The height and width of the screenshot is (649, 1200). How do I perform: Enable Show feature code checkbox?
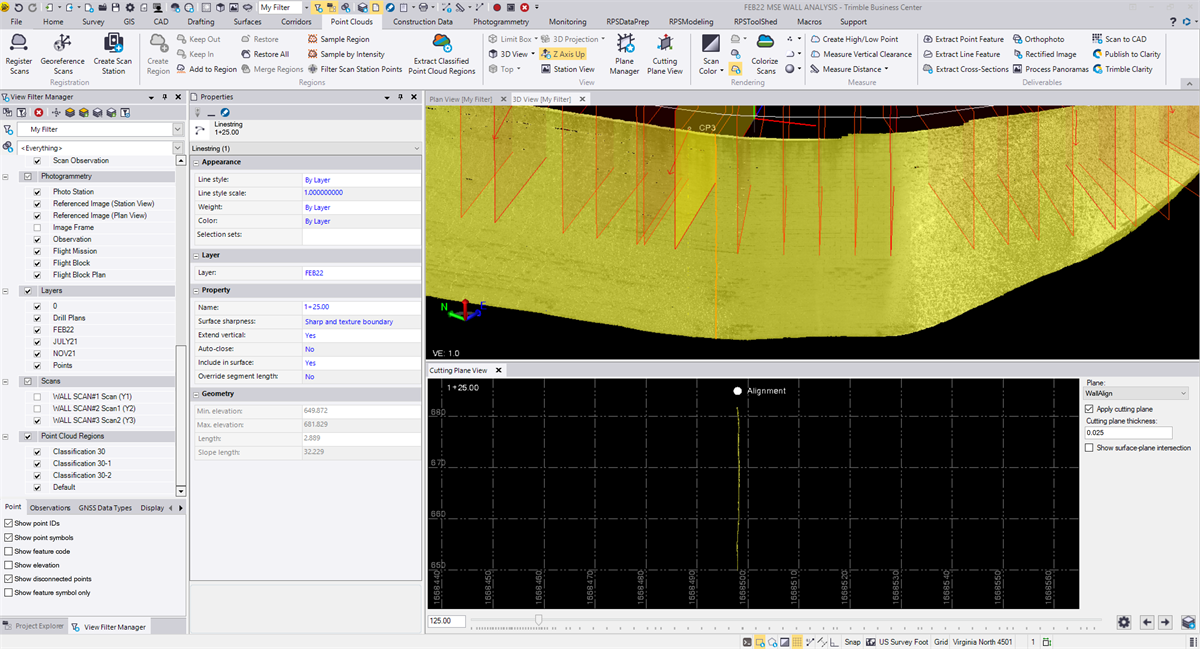pyautogui.click(x=9, y=551)
